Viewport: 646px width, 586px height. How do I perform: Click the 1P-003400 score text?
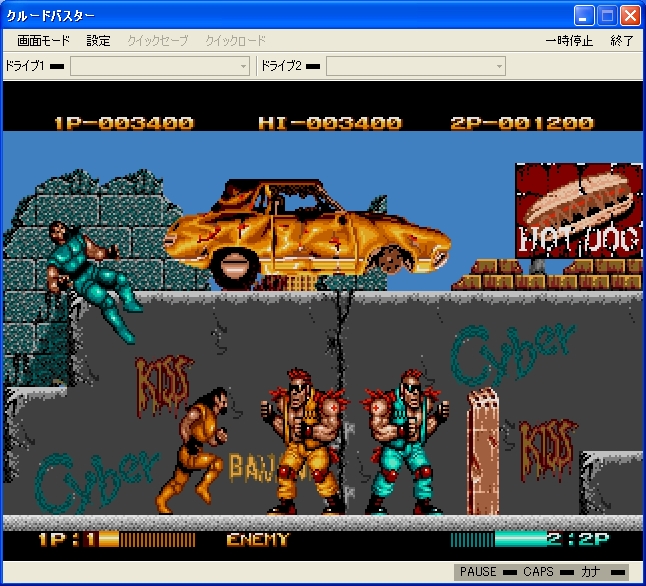click(x=124, y=123)
